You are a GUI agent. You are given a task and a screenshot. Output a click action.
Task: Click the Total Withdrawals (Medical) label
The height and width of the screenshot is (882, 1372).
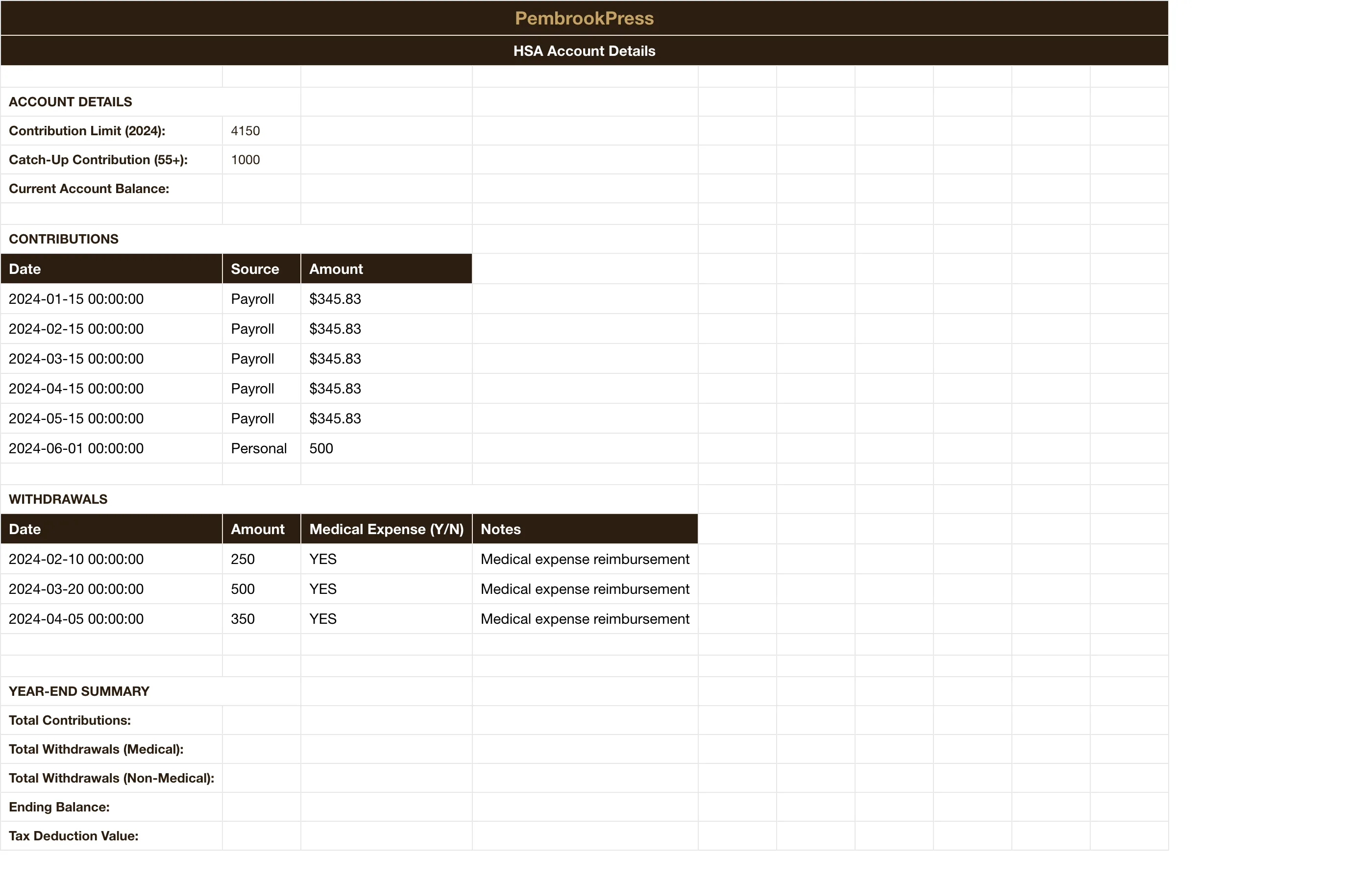[x=112, y=749]
